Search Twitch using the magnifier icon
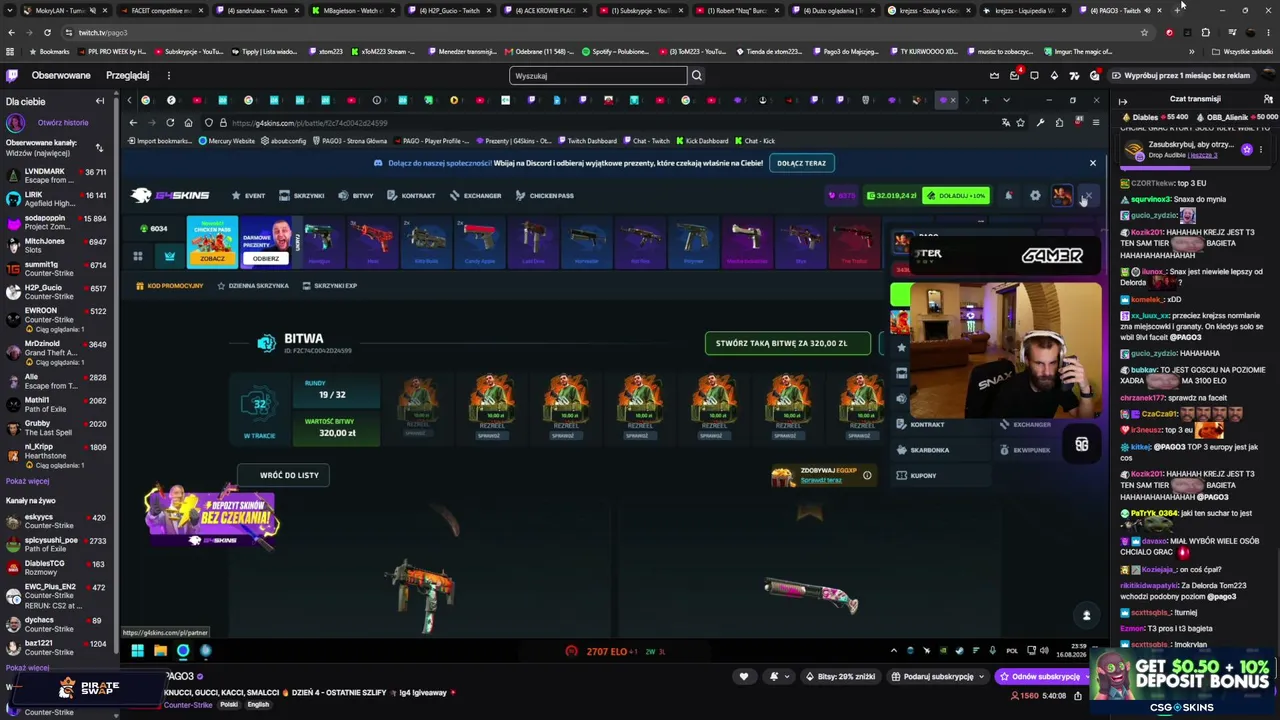The width and height of the screenshot is (1280, 720). (x=697, y=76)
